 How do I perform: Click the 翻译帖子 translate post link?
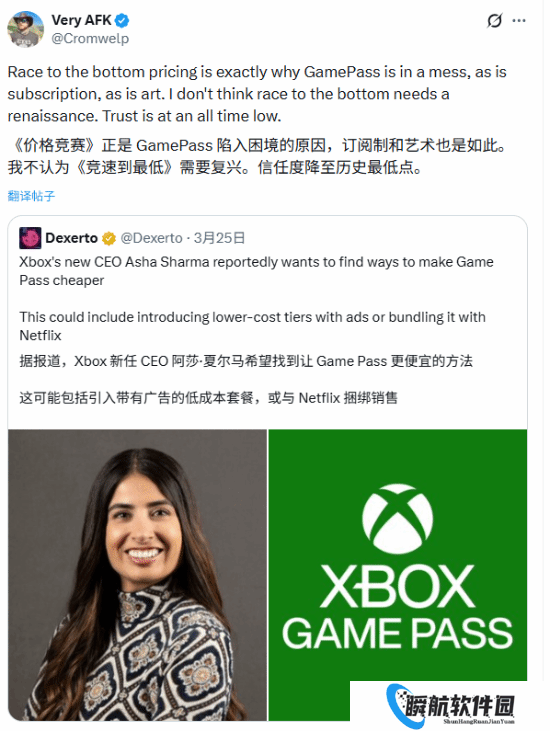[x=31, y=196]
